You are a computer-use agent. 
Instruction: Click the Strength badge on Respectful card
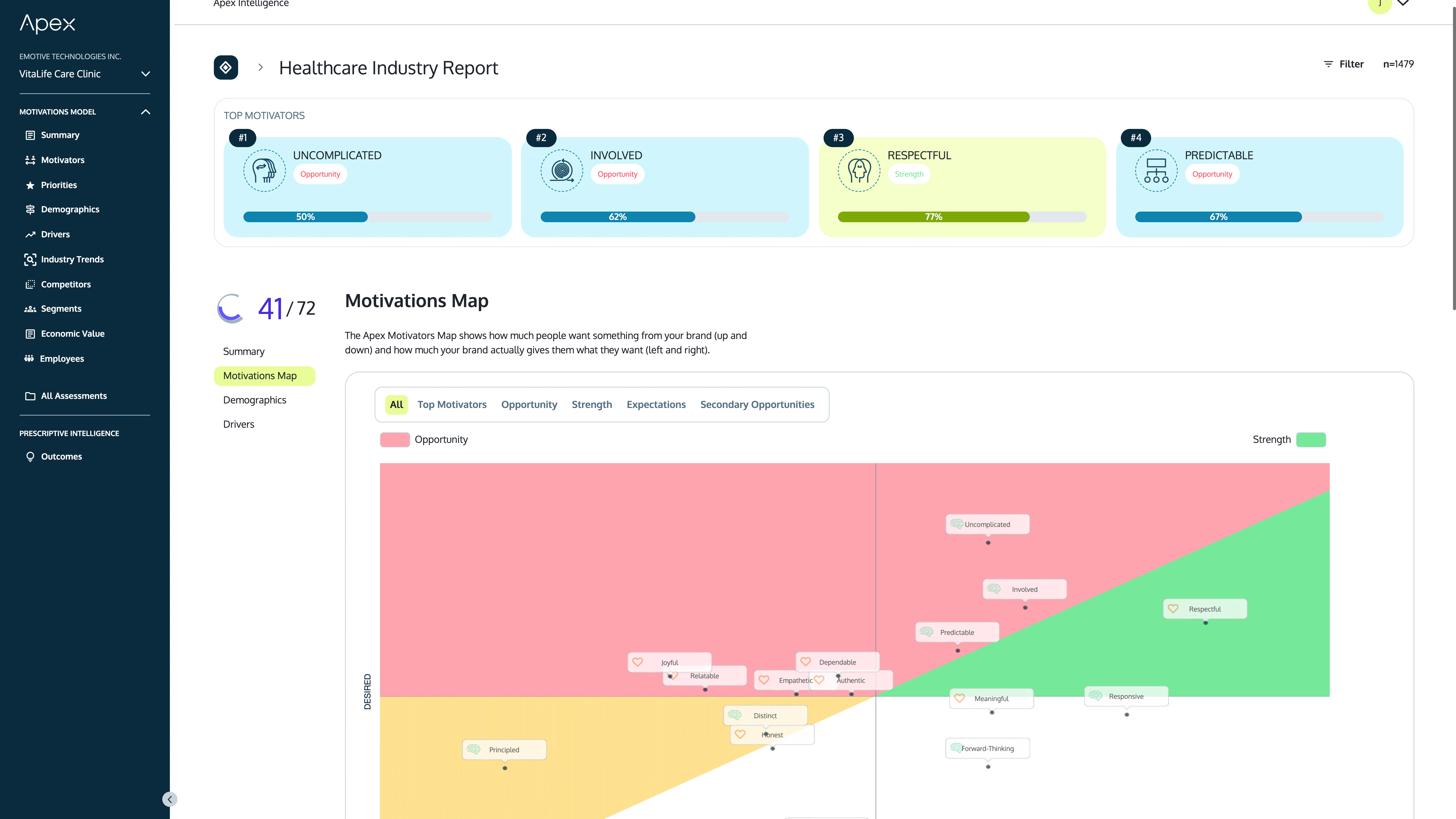click(x=909, y=174)
